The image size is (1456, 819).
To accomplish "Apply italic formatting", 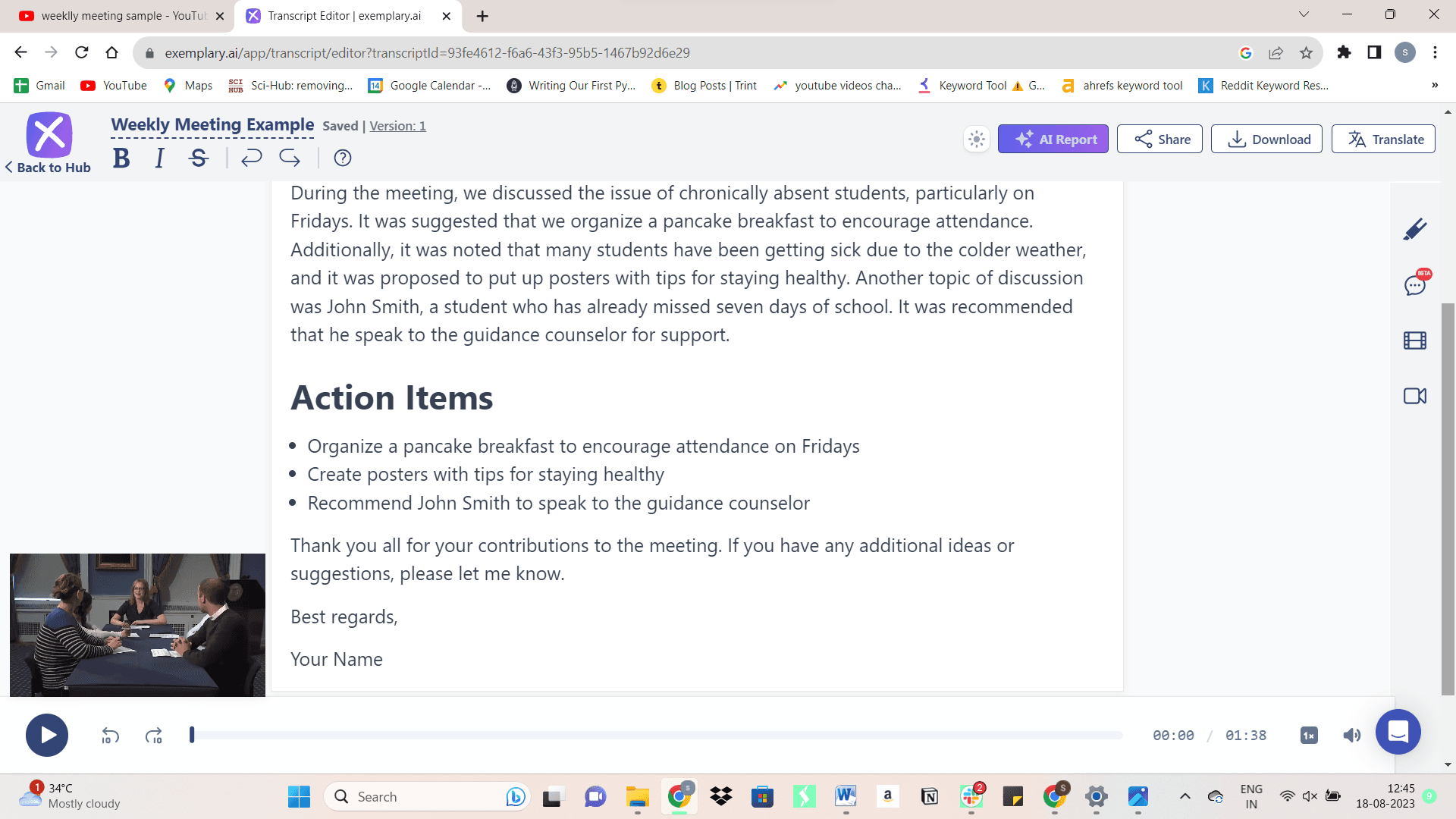I will tap(159, 158).
